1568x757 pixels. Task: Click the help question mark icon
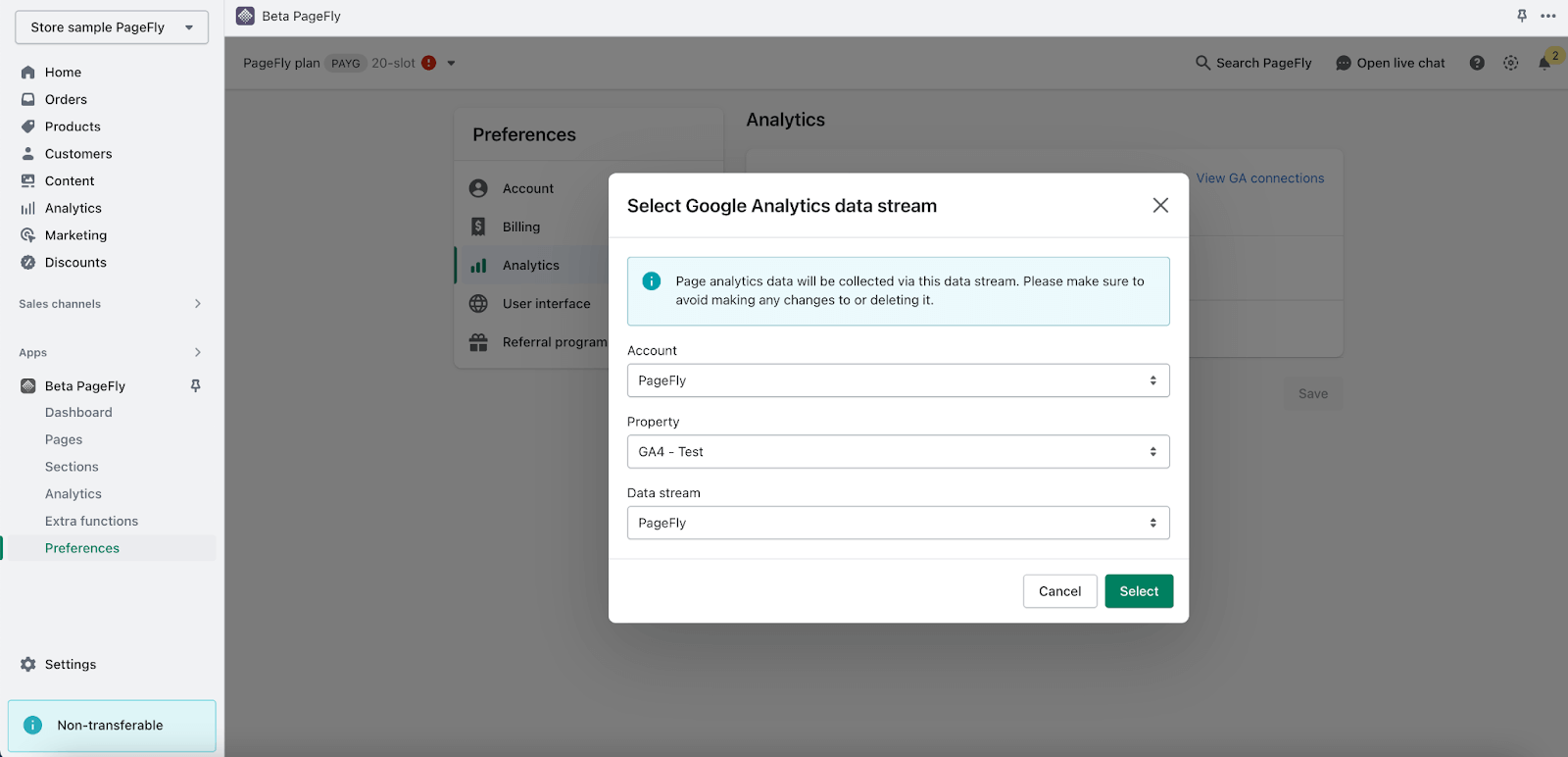click(1477, 63)
